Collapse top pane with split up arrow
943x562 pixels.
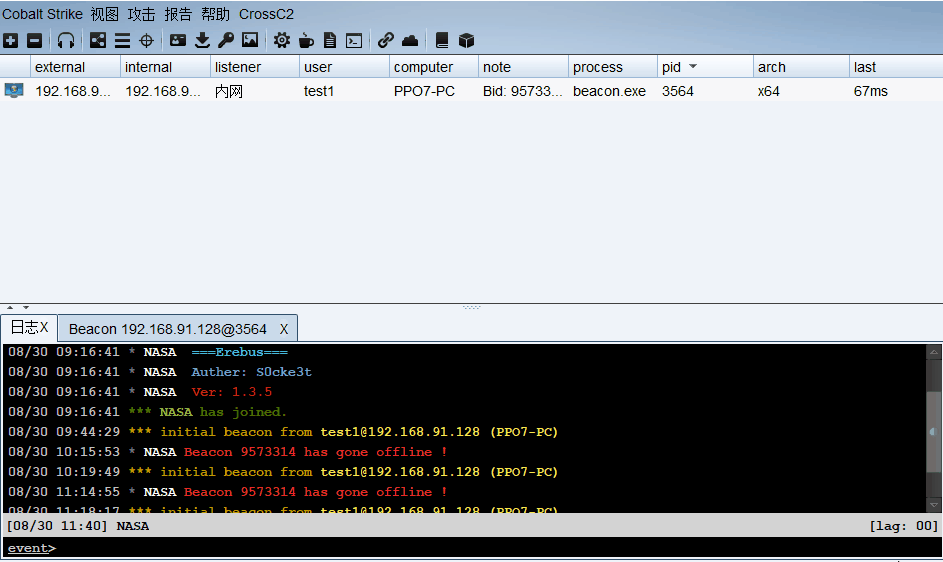10,307
